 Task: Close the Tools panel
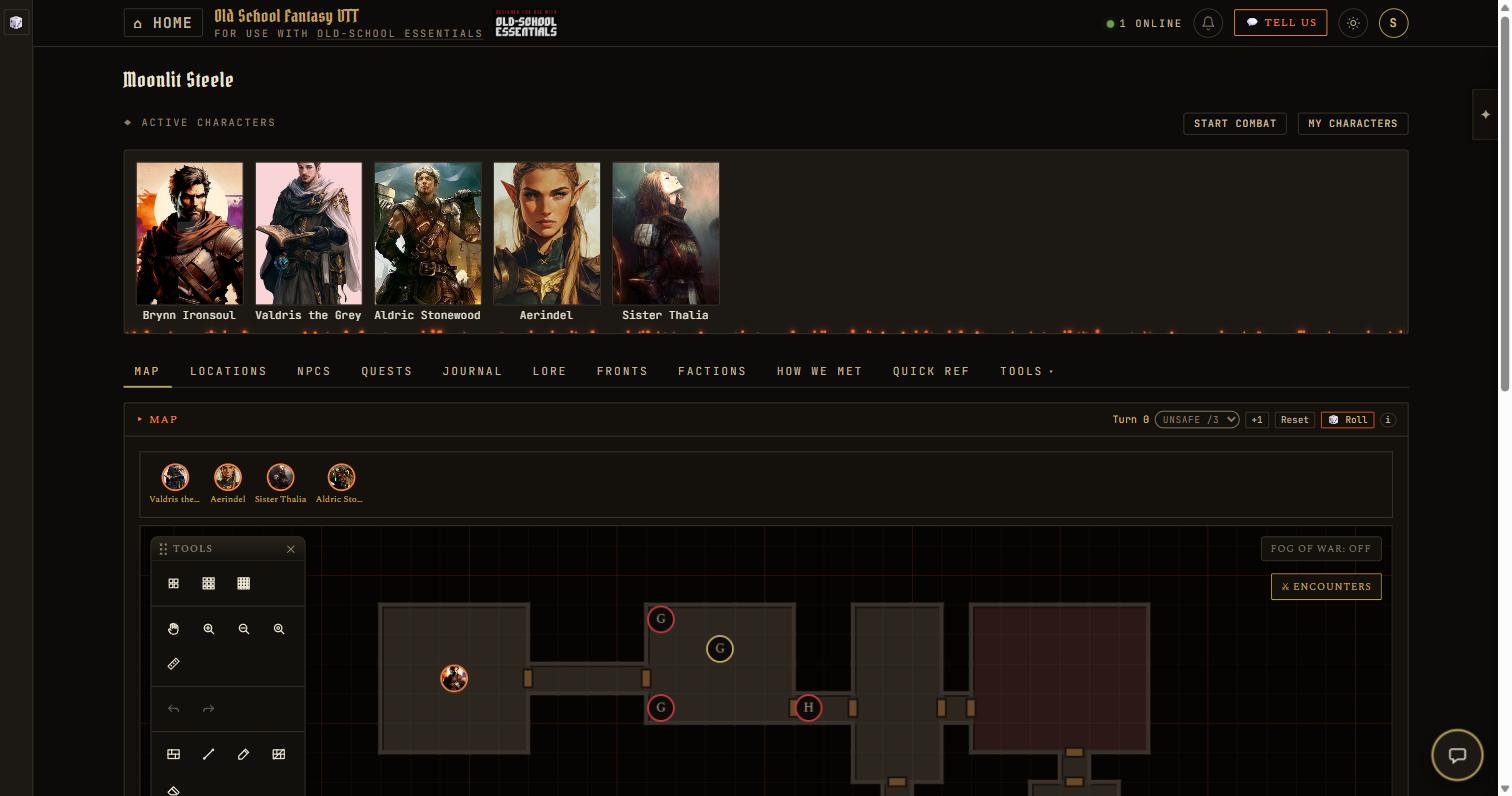point(291,549)
